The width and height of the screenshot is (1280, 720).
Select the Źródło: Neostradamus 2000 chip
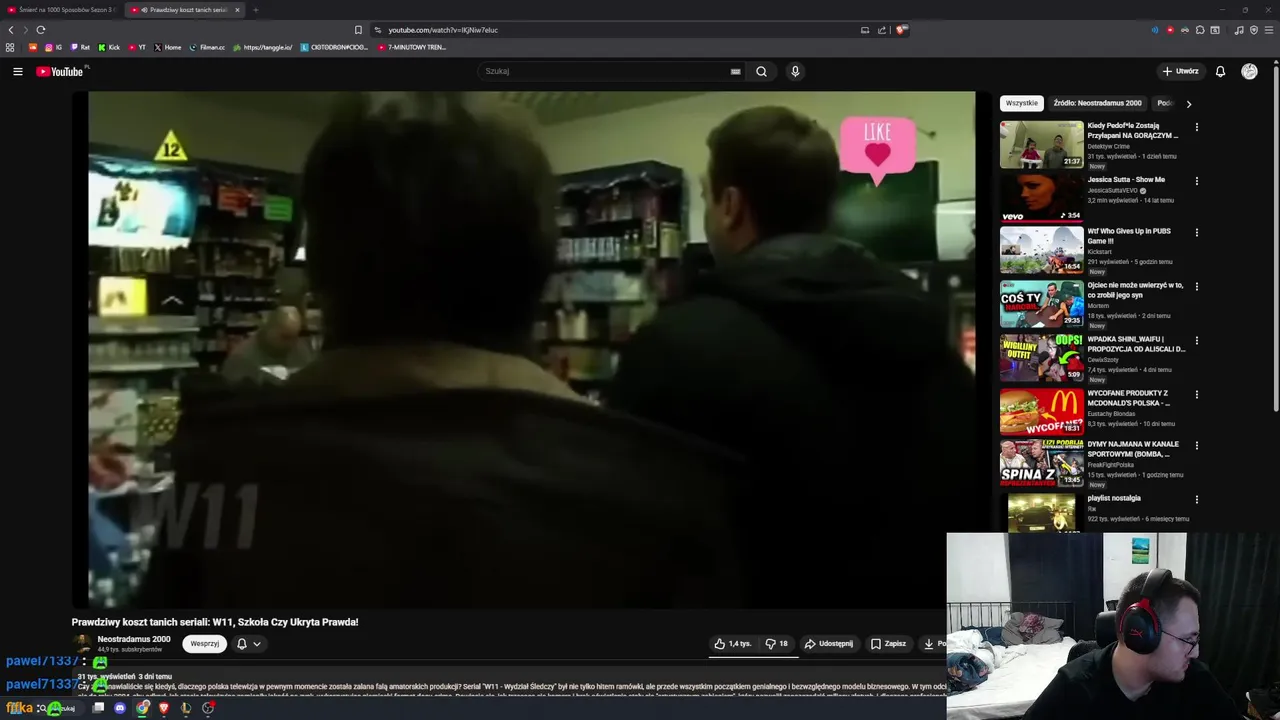pos(1097,103)
